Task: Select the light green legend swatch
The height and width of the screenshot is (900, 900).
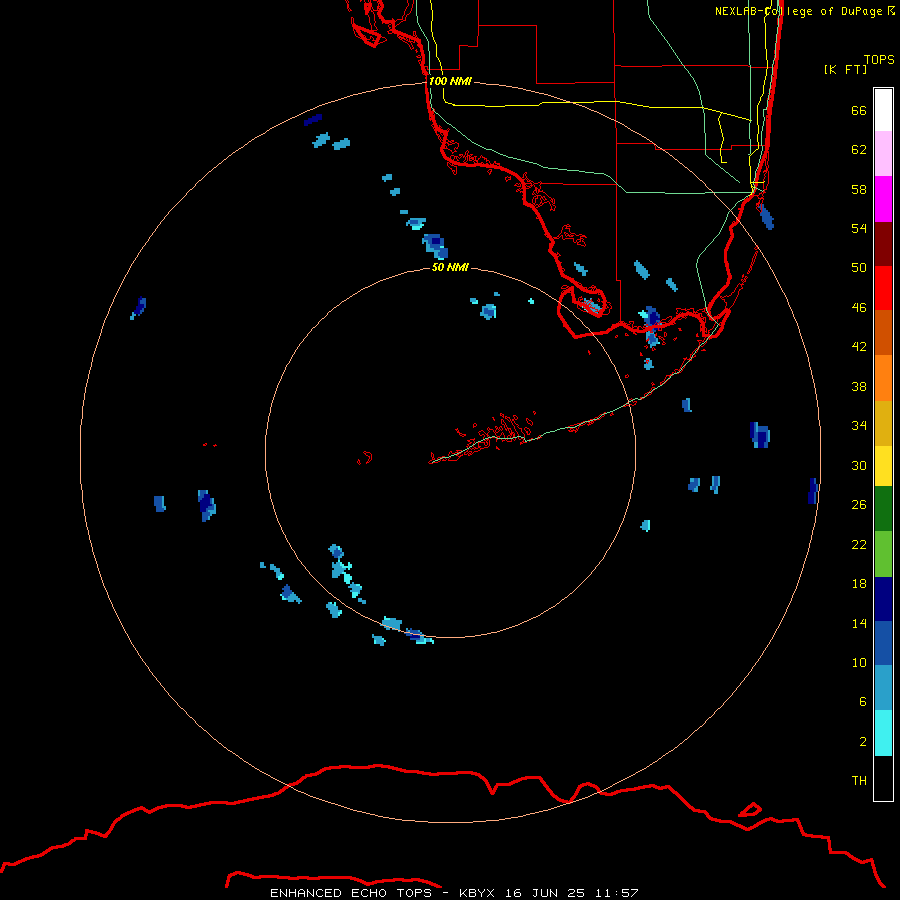Action: [883, 554]
